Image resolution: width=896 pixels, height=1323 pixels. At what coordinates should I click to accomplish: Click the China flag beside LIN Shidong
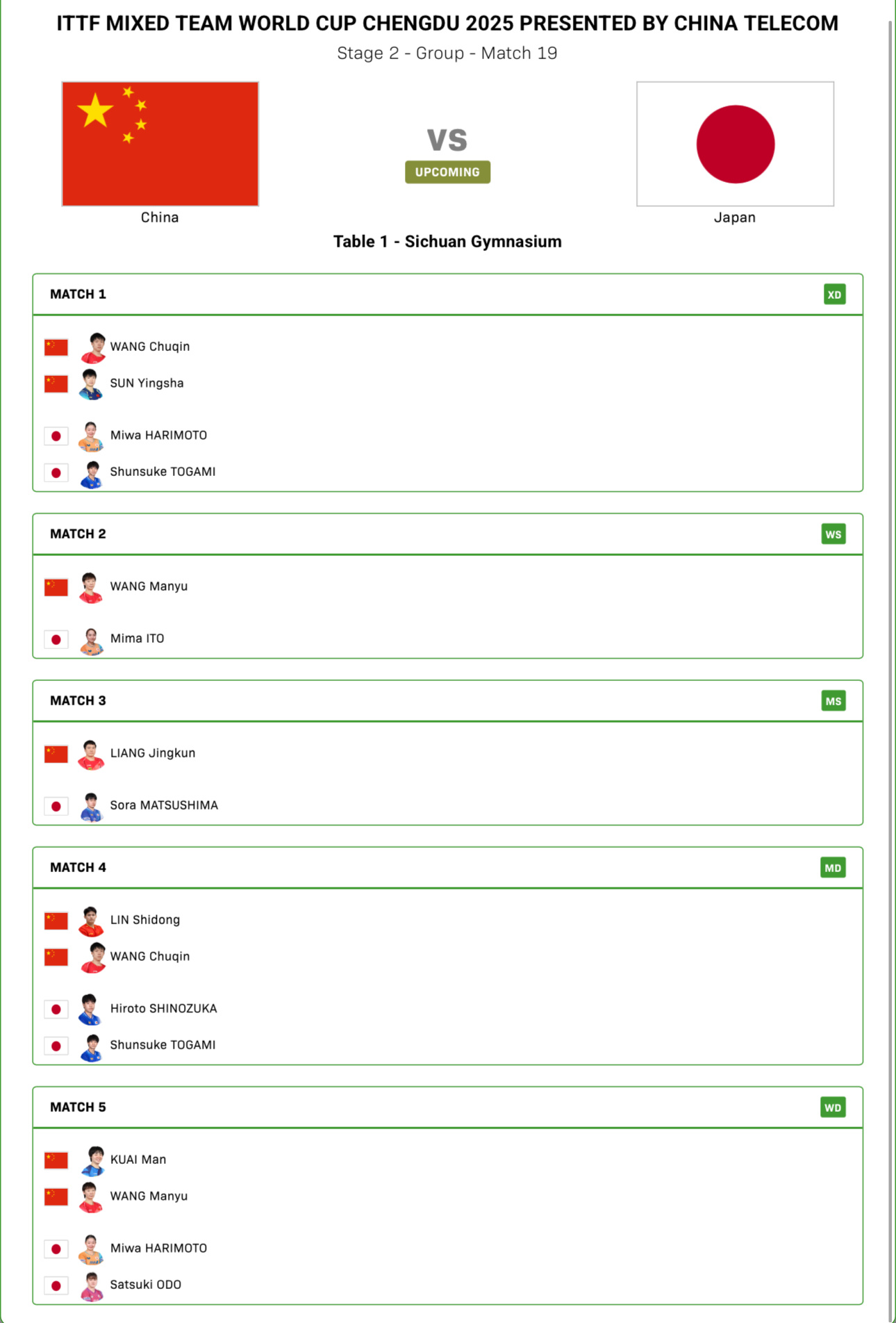56,921
